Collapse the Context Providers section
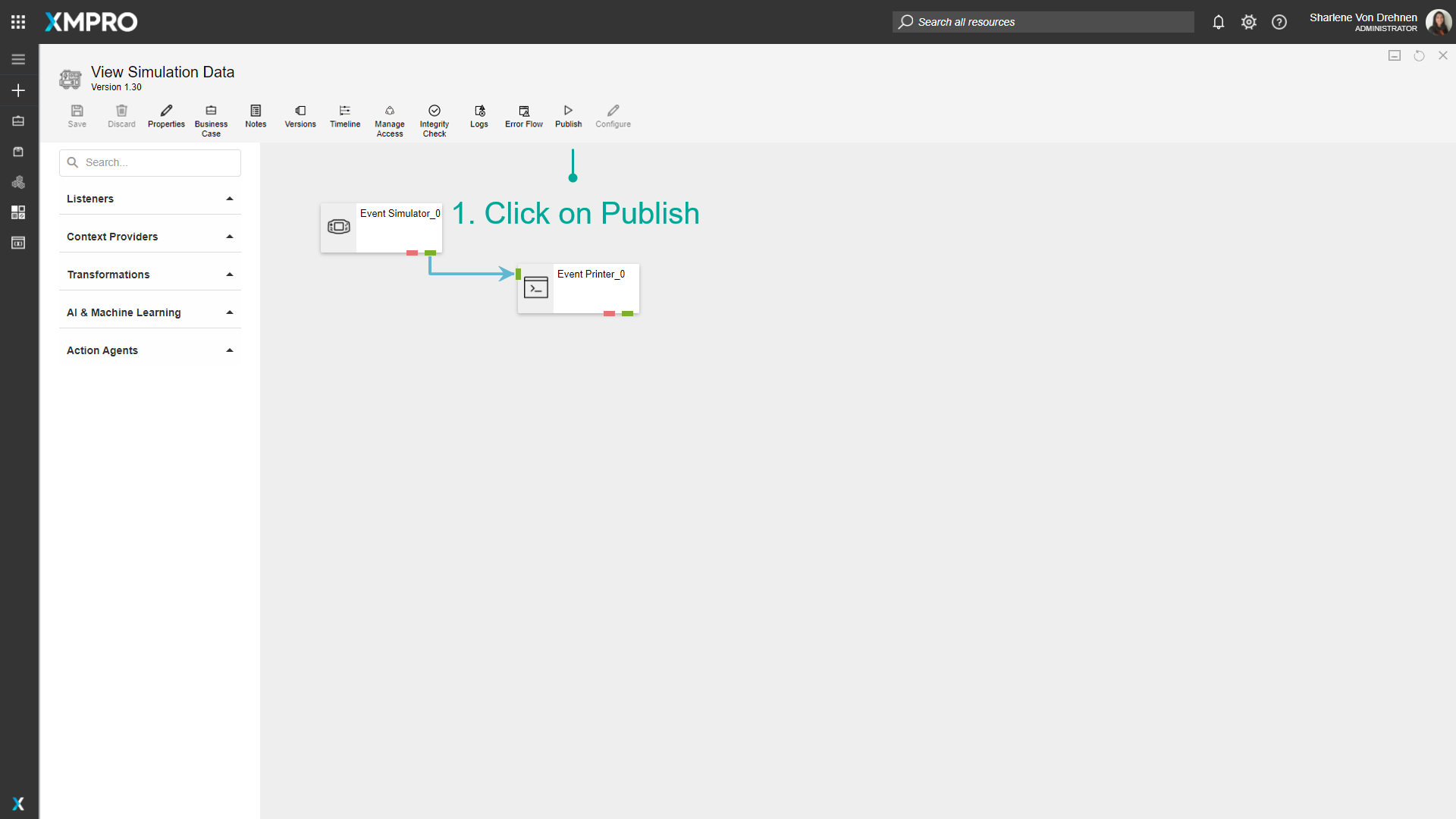Image resolution: width=1456 pixels, height=819 pixels. click(229, 237)
